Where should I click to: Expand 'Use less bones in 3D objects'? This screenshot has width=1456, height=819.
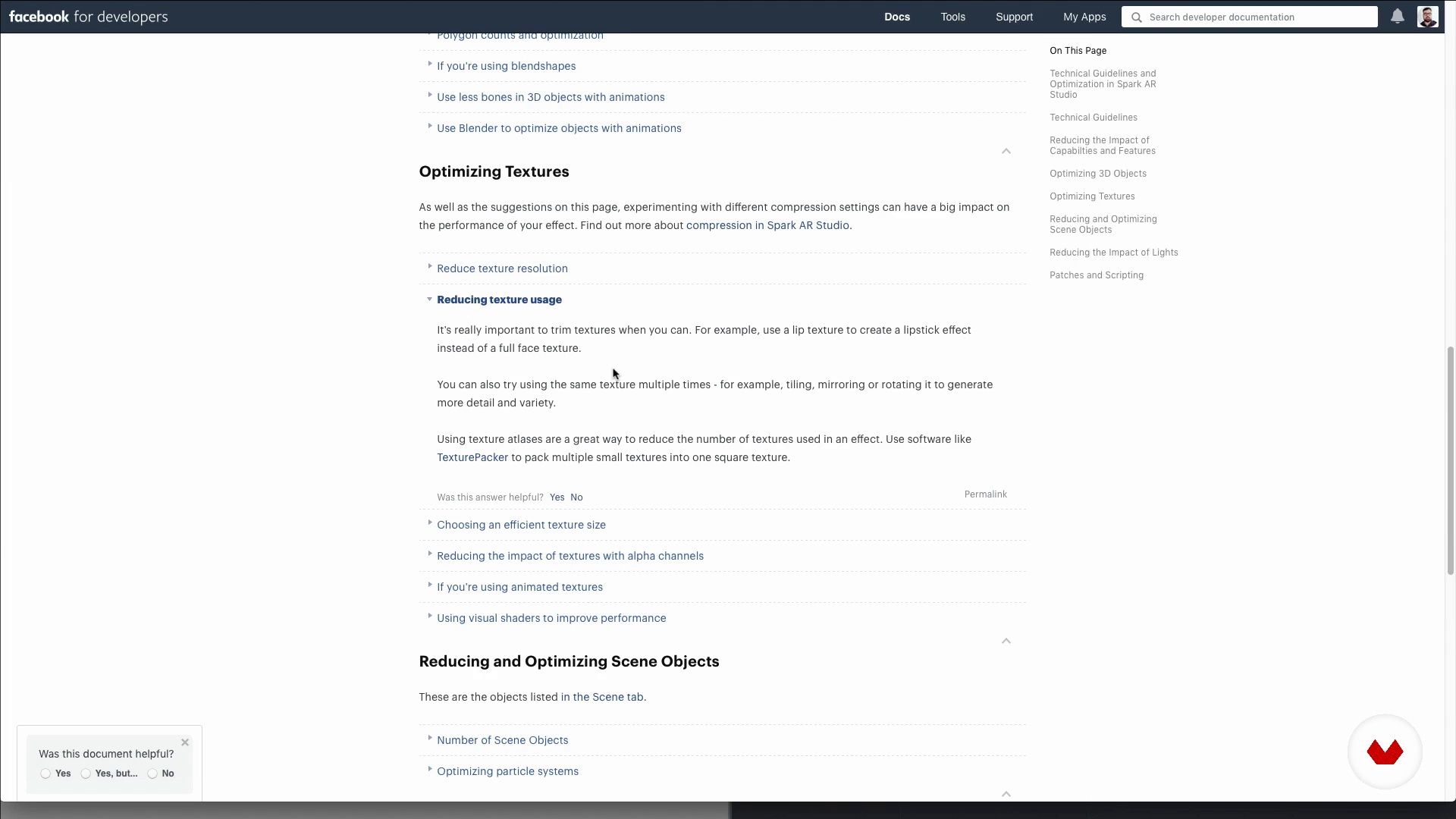coord(551,97)
